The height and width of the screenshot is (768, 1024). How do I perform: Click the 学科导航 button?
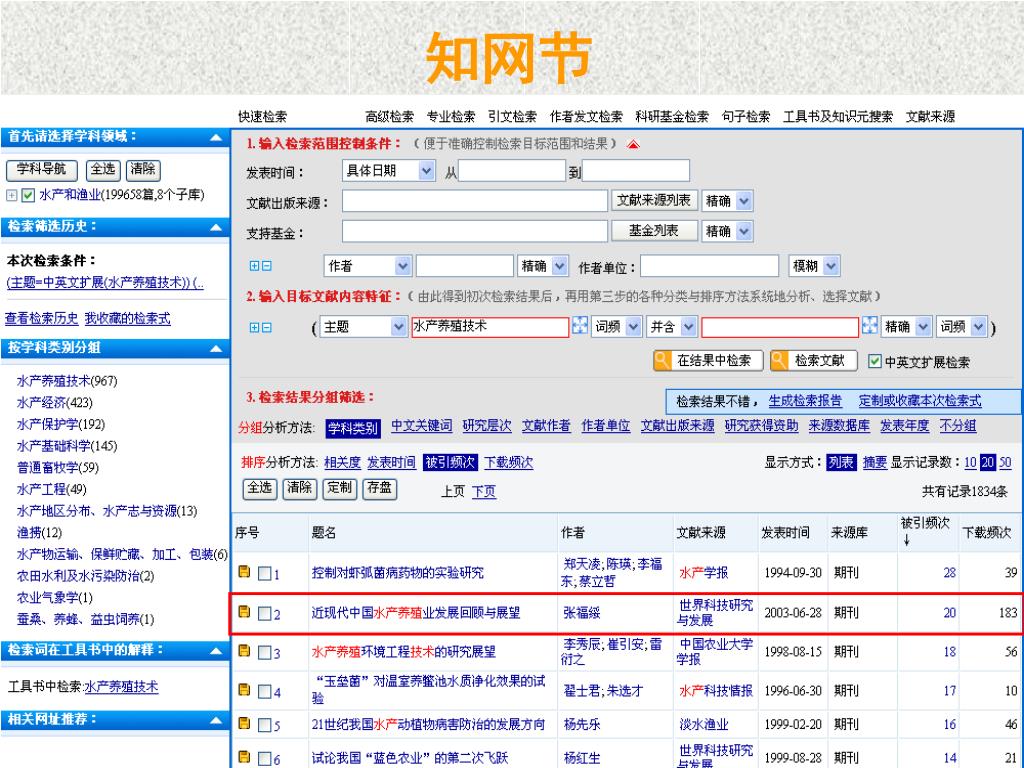coord(42,170)
